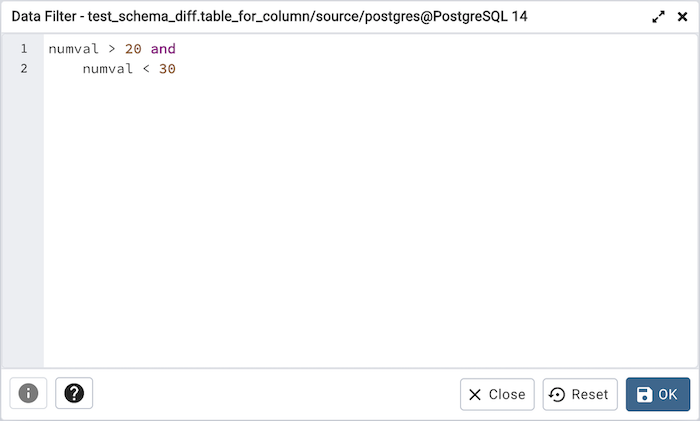The height and width of the screenshot is (421, 700).
Task: Click the X icon inside the Close button
Action: 475,394
